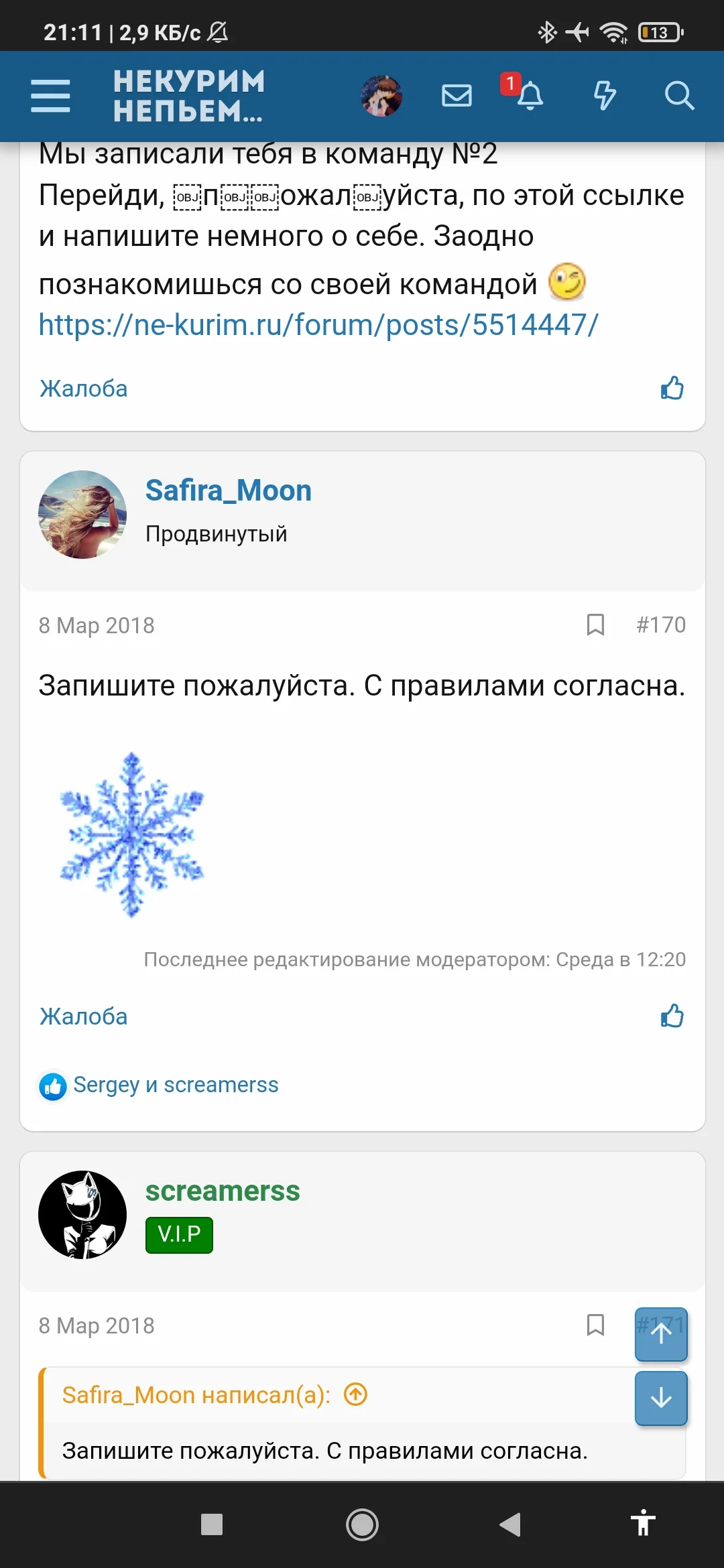
Task: Like the first post with the thumbs-up icon
Action: (671, 388)
